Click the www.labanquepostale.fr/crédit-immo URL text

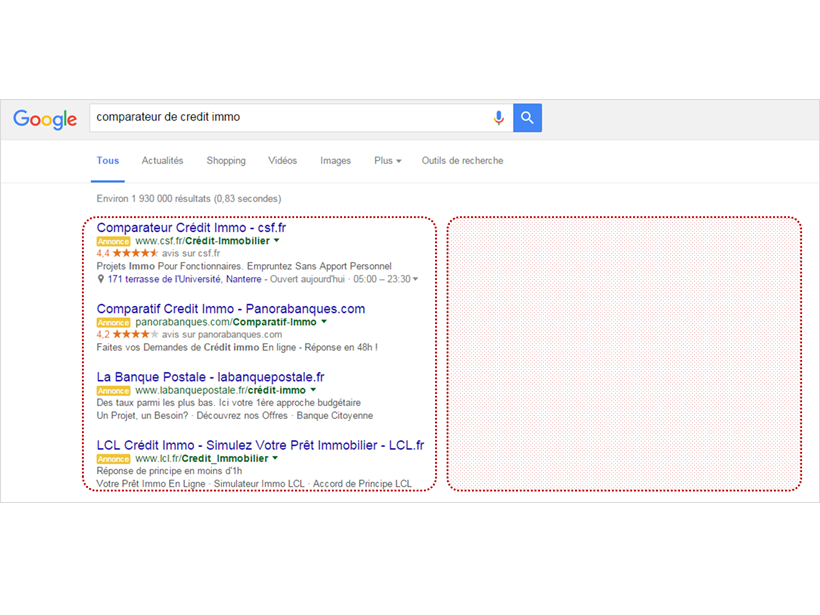click(220, 390)
